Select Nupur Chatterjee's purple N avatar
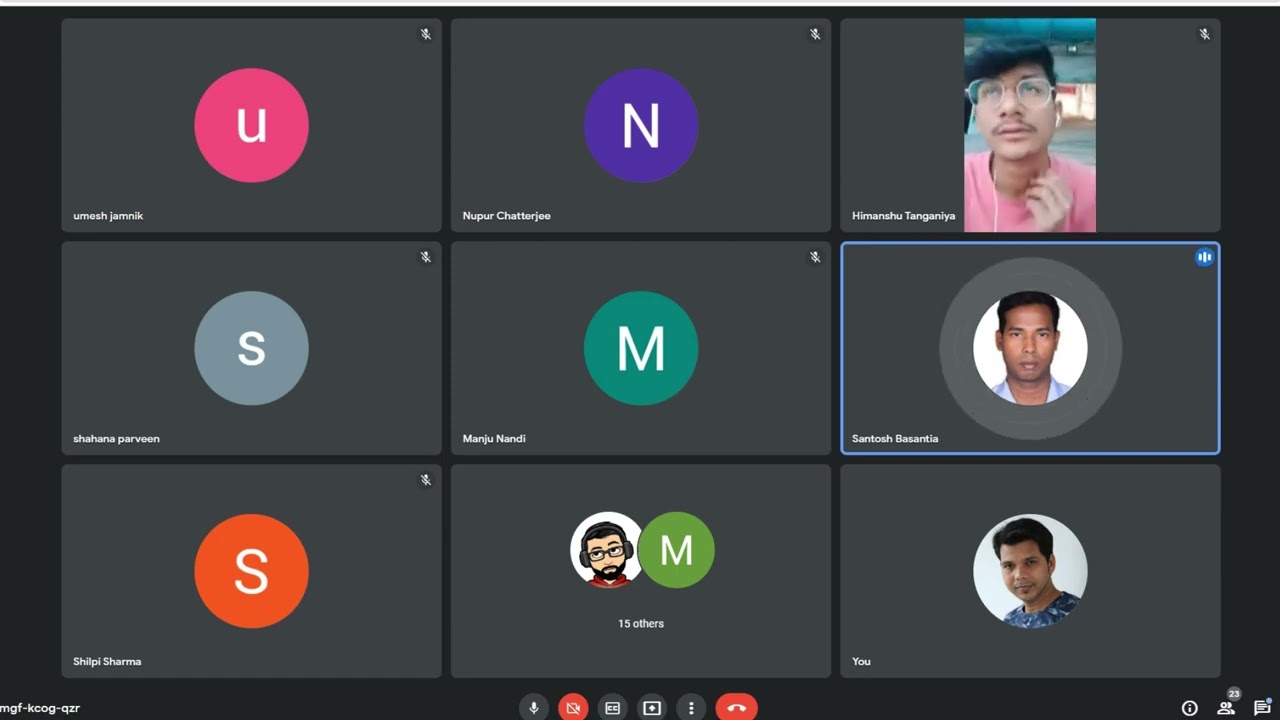1280x720 pixels. click(641, 125)
